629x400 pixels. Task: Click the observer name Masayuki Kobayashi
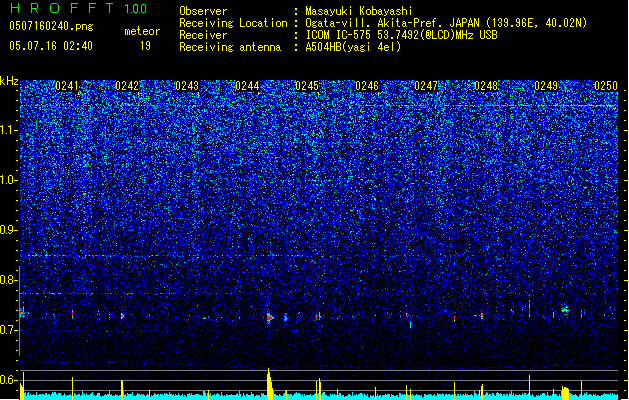pyautogui.click(x=359, y=11)
